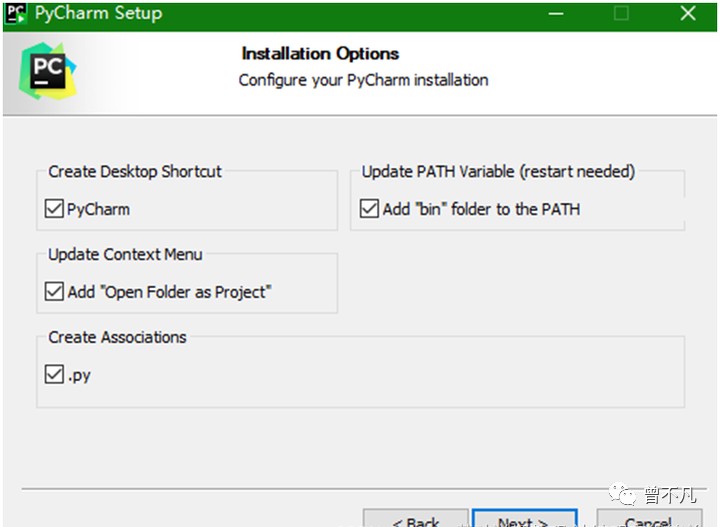Click the WeChat watermark icon
The width and height of the screenshot is (720, 527).
(x=622, y=494)
